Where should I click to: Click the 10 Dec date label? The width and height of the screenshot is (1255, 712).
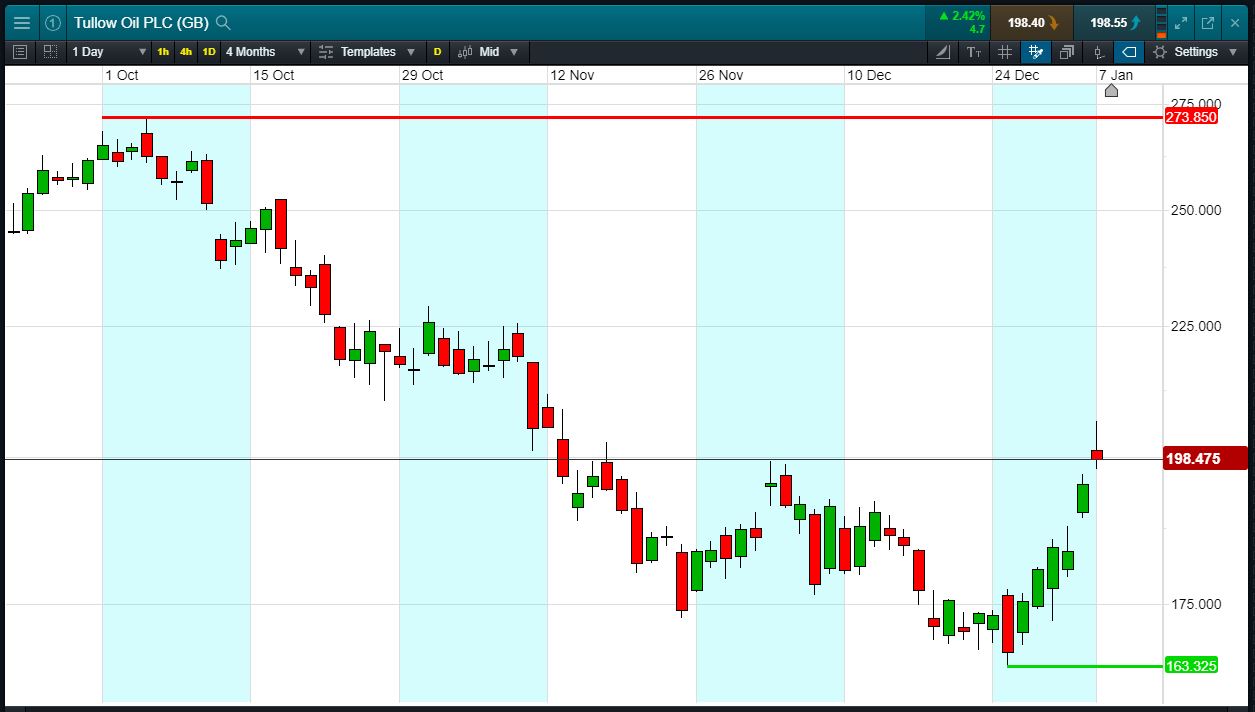[869, 75]
